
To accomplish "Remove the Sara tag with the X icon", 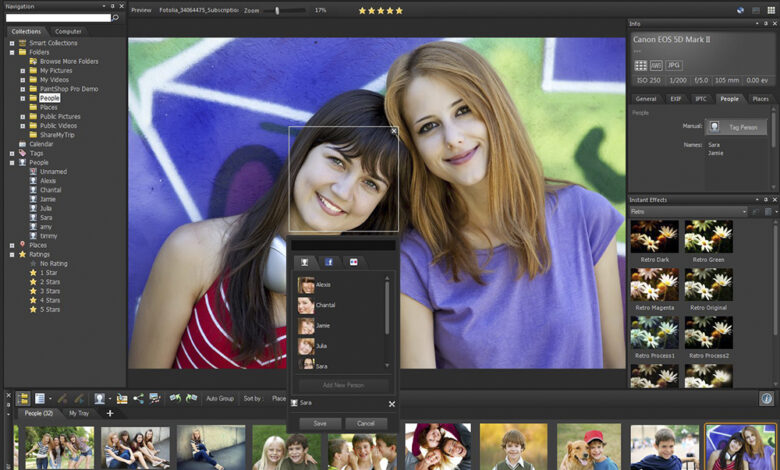I will pos(391,404).
